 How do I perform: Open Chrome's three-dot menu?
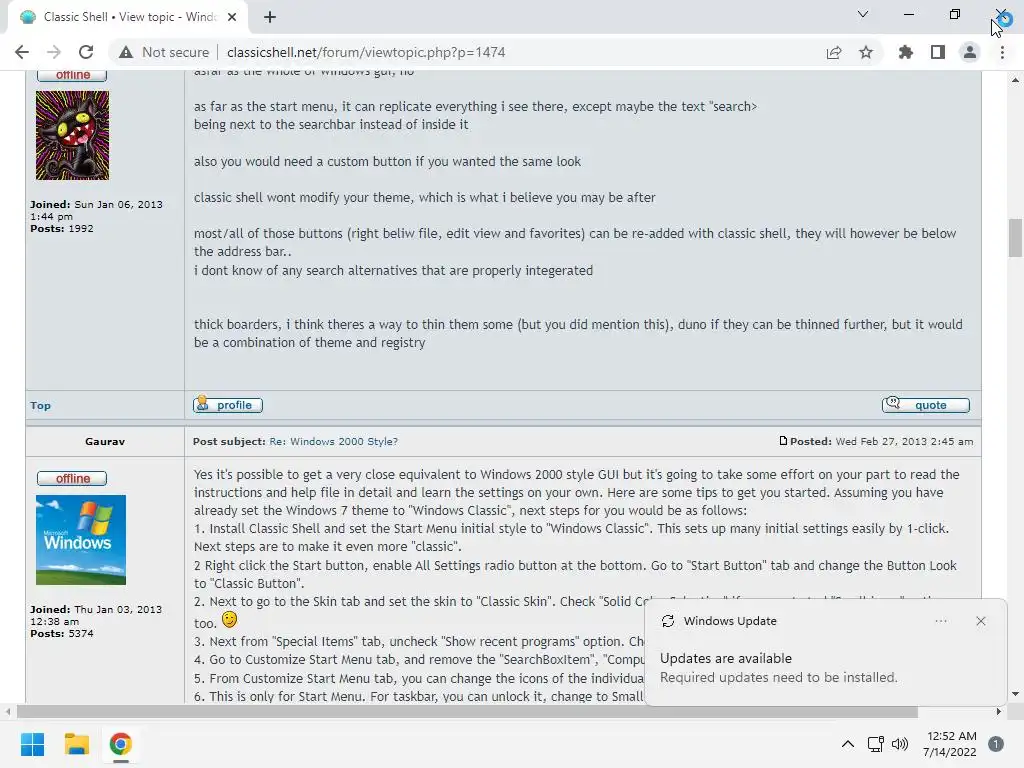click(1002, 52)
